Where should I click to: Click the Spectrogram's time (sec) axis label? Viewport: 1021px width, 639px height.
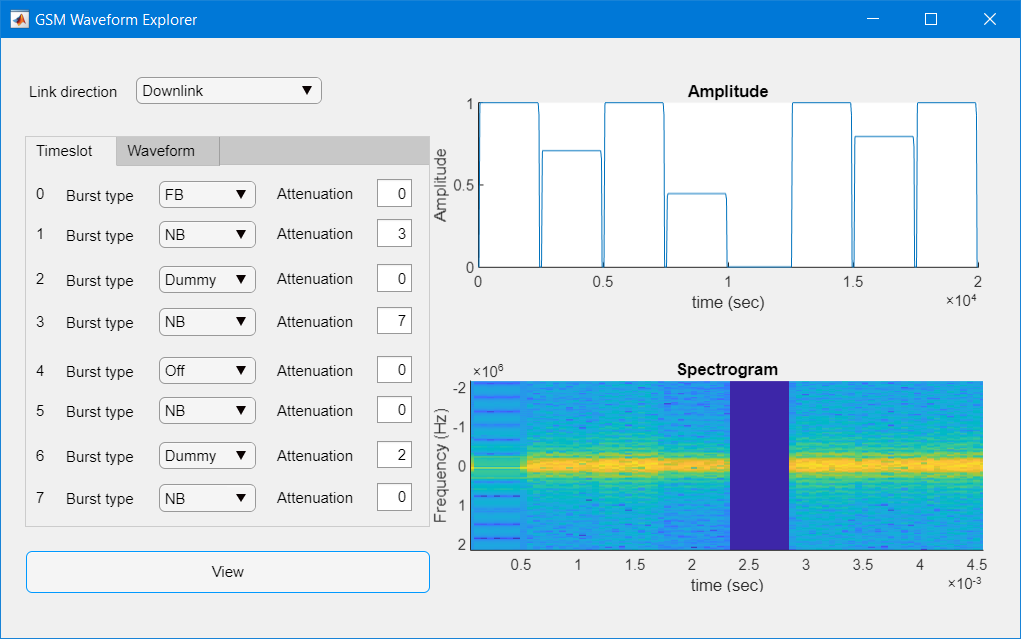(x=727, y=585)
